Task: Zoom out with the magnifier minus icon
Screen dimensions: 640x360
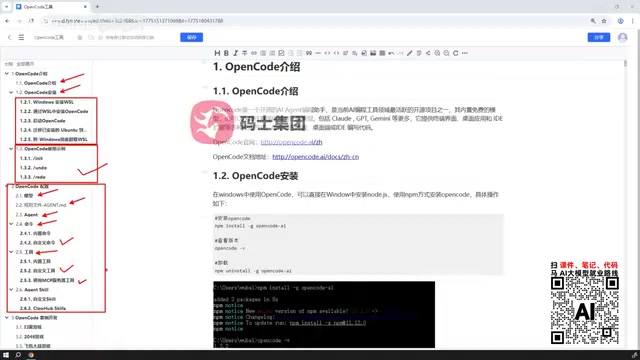Action: 446,53
